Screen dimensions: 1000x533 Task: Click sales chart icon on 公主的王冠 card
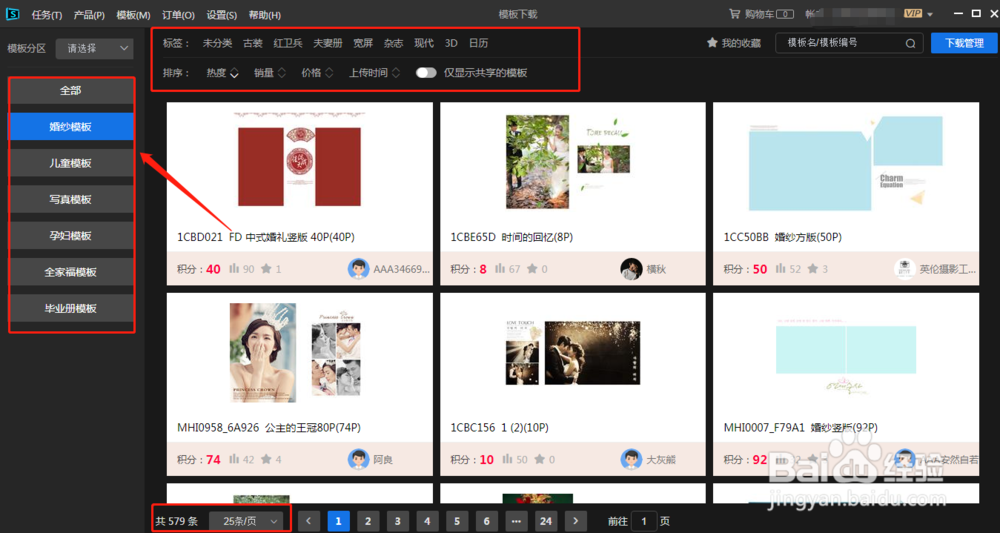tap(233, 459)
